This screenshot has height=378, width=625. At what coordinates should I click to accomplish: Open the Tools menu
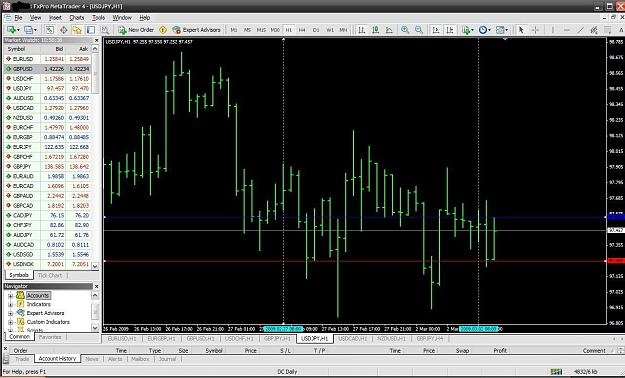(x=98, y=18)
